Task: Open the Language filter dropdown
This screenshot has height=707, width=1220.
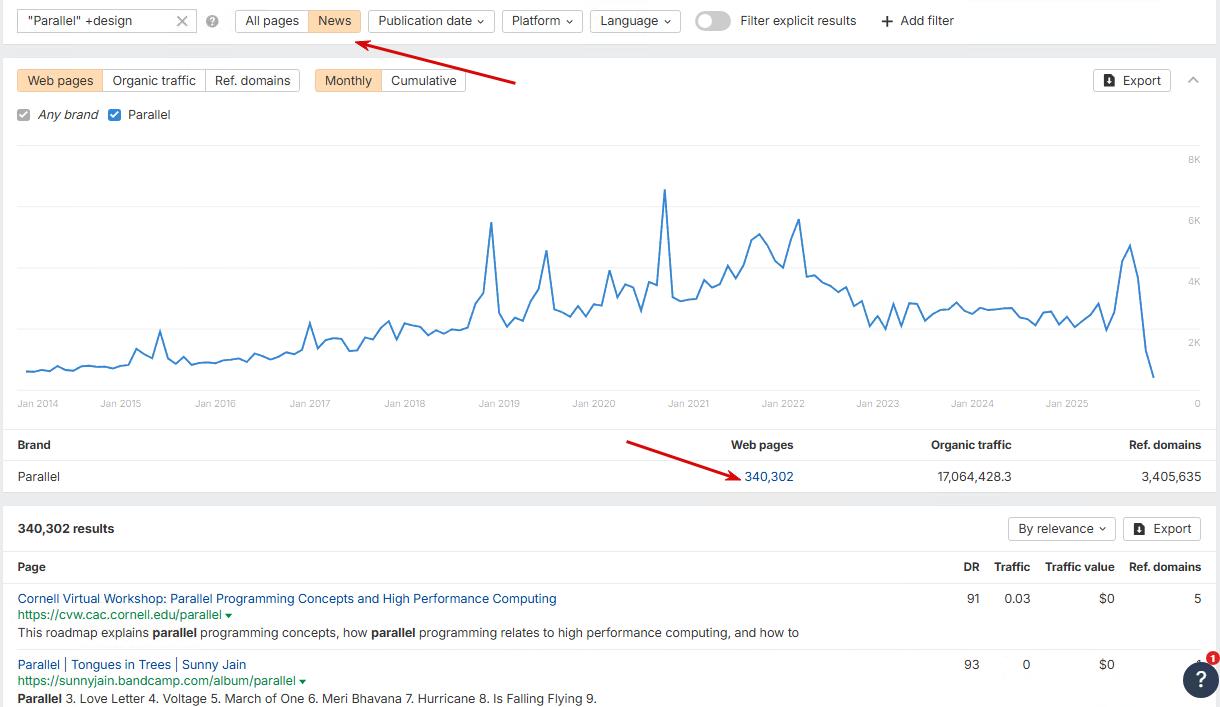Action: (x=635, y=21)
